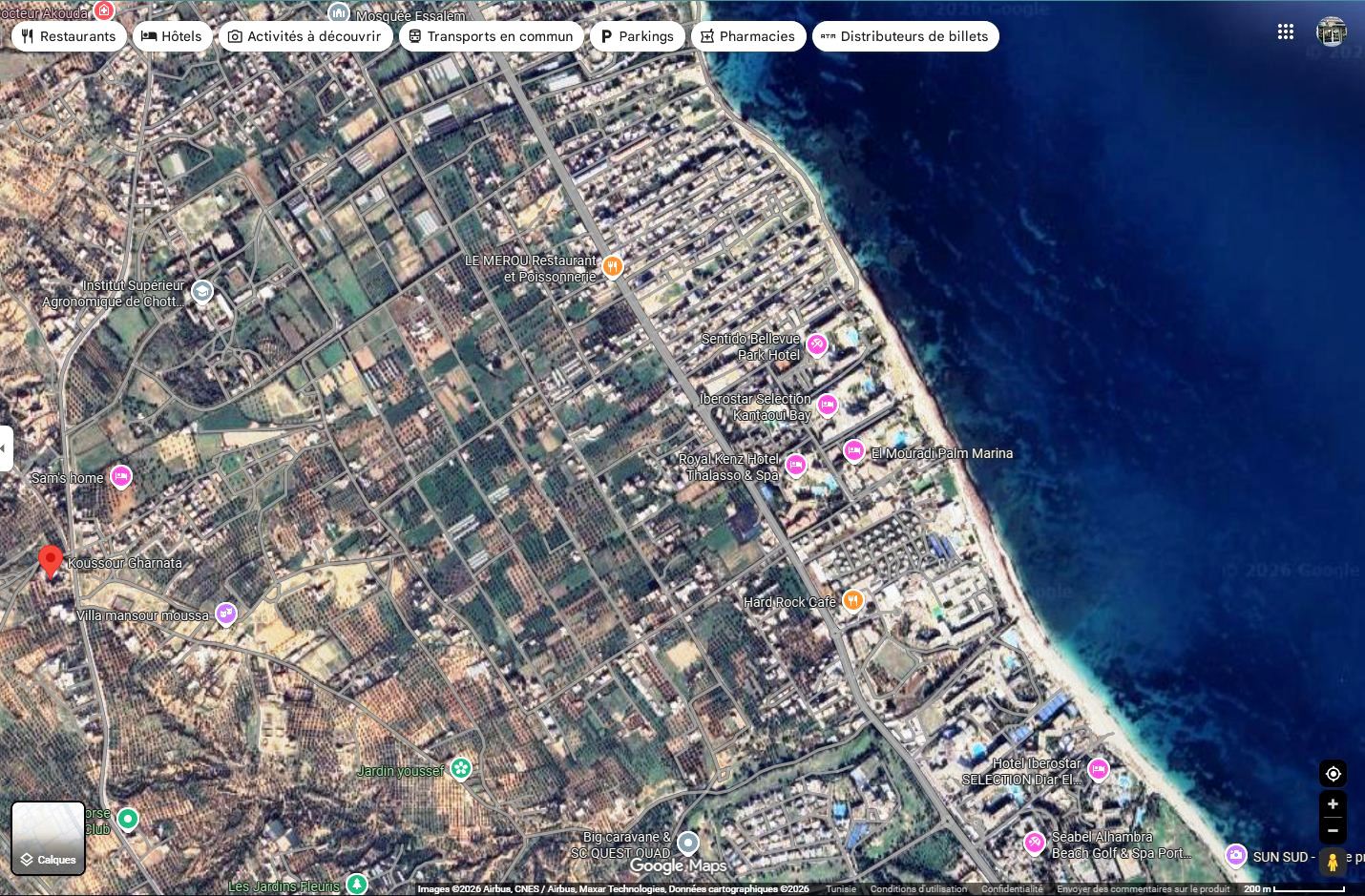The height and width of the screenshot is (896, 1365).
Task: Open El Mouradi Palm Marina hotel marker
Action: [854, 451]
